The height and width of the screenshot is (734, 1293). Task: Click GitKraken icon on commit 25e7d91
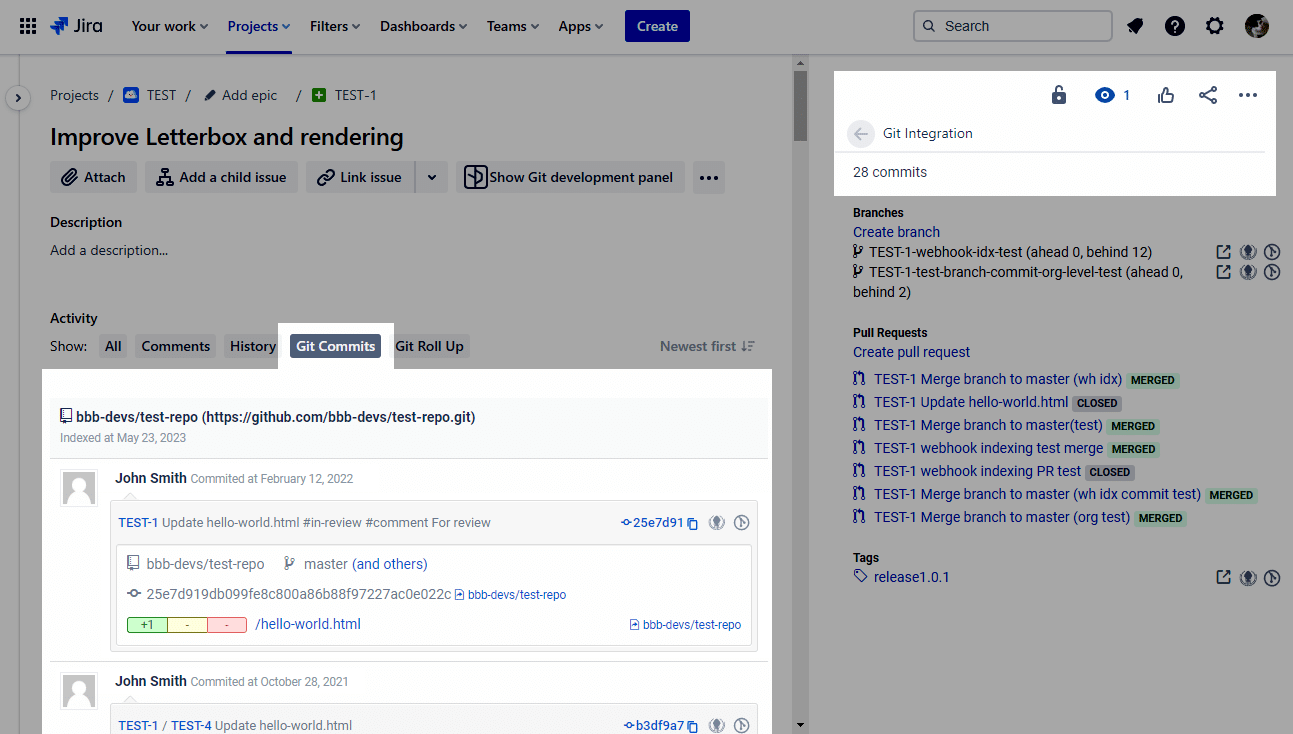(x=717, y=522)
